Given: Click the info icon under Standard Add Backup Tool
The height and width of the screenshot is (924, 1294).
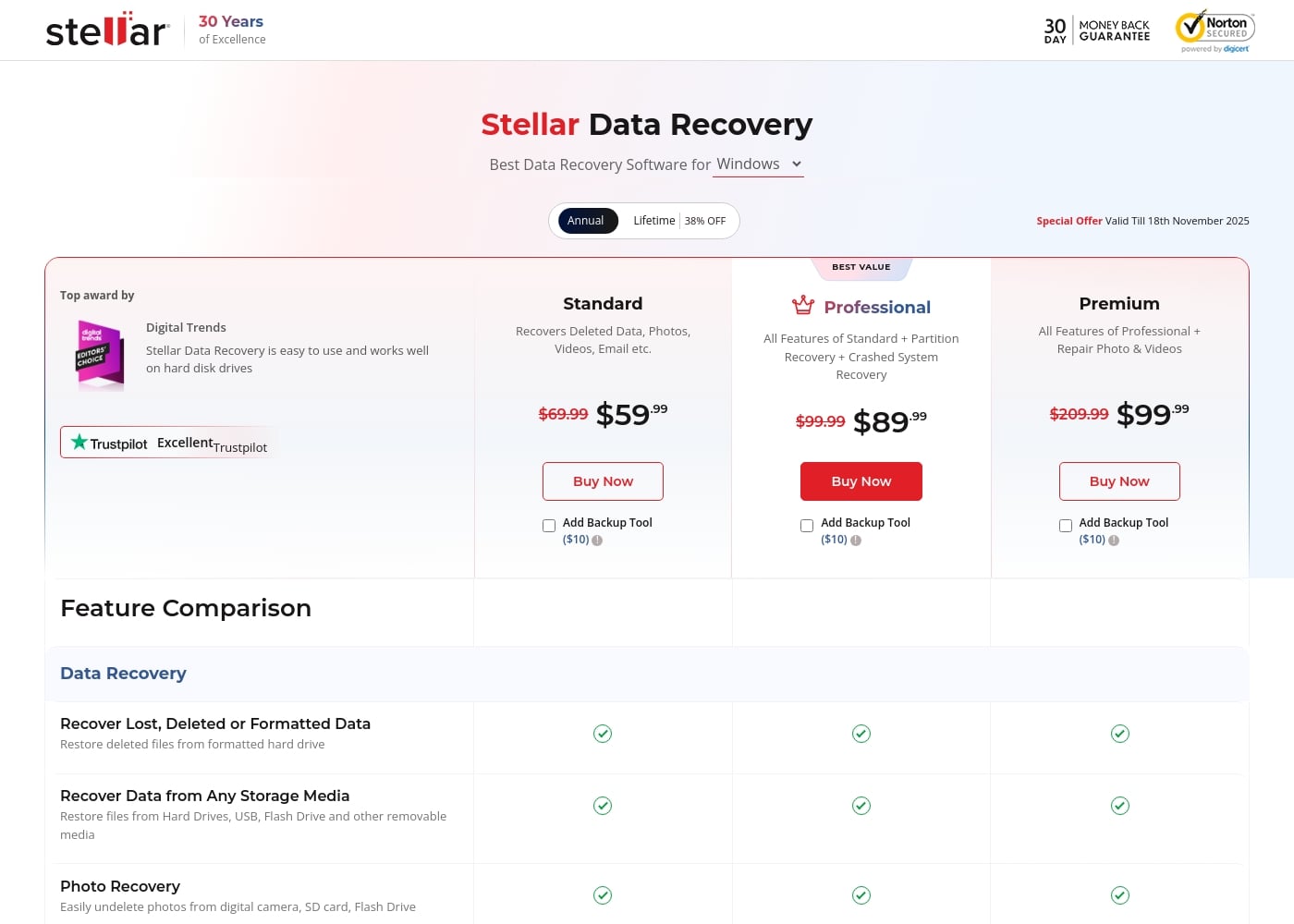Looking at the screenshot, I should (597, 541).
